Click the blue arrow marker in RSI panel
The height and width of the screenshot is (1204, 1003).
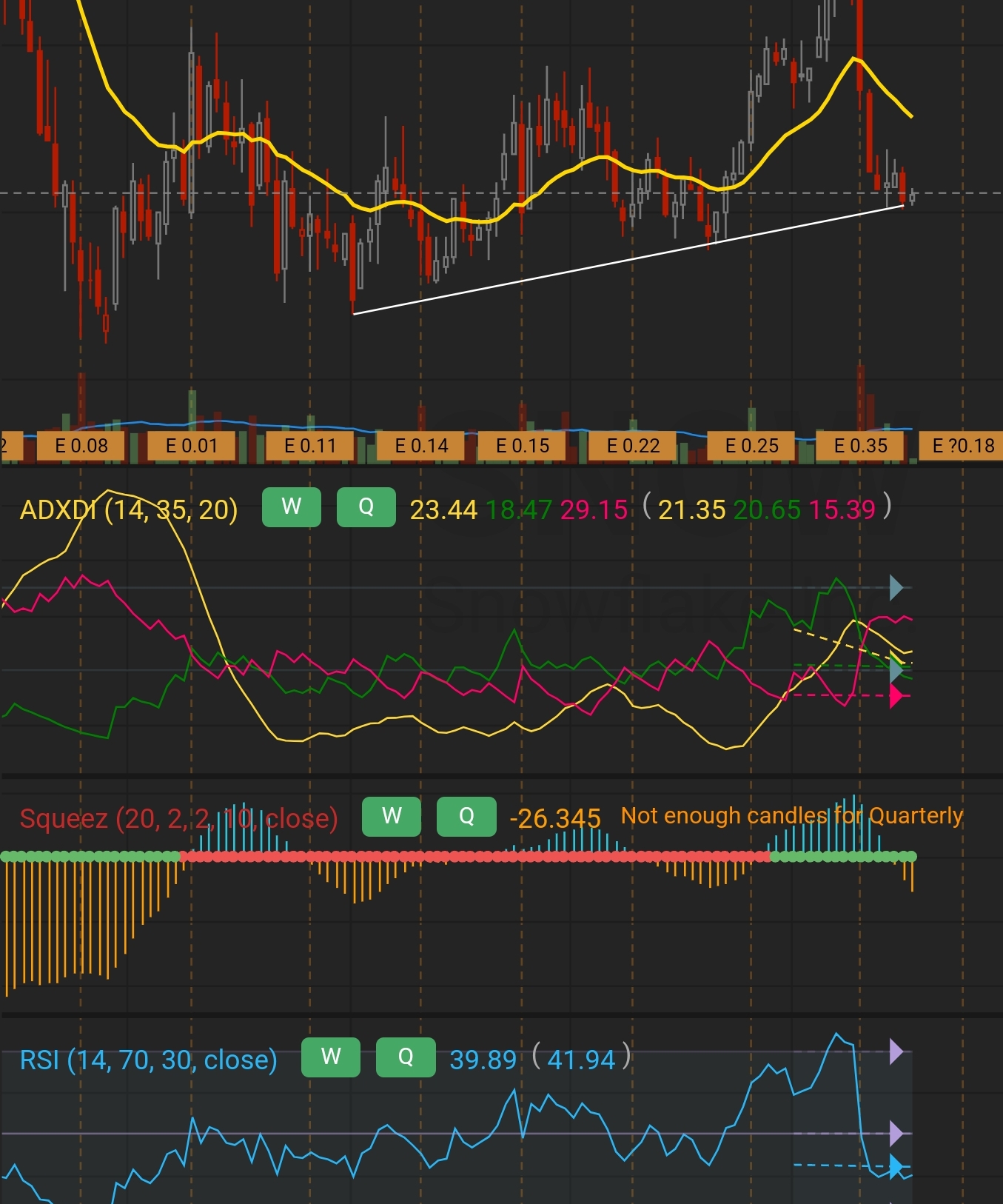(896, 1167)
